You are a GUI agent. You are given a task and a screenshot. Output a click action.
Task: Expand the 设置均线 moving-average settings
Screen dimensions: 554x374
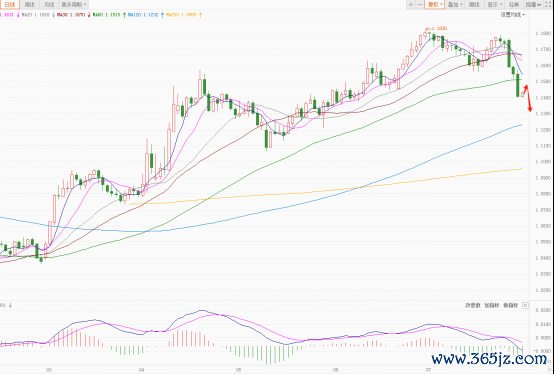point(513,15)
